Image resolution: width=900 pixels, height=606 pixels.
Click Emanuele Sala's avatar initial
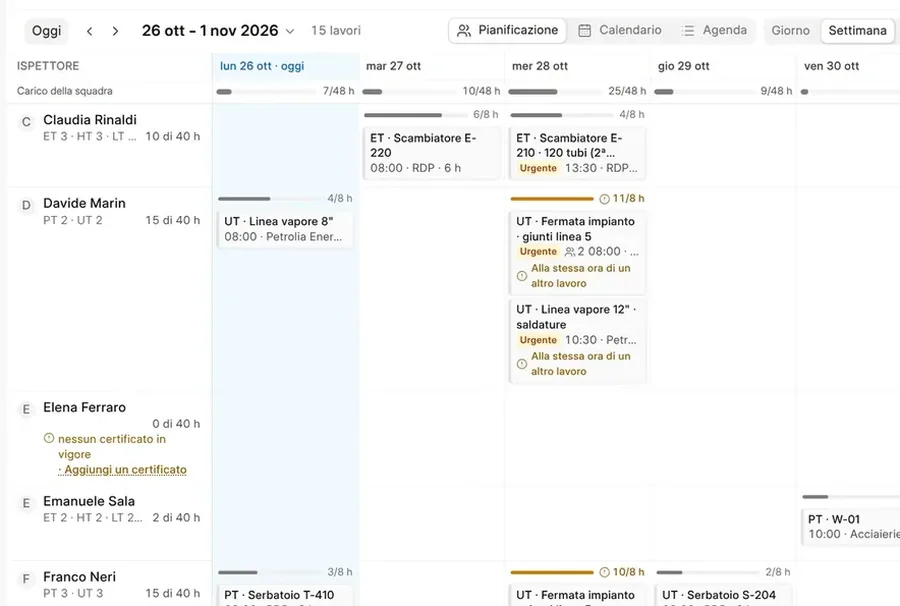pos(26,503)
